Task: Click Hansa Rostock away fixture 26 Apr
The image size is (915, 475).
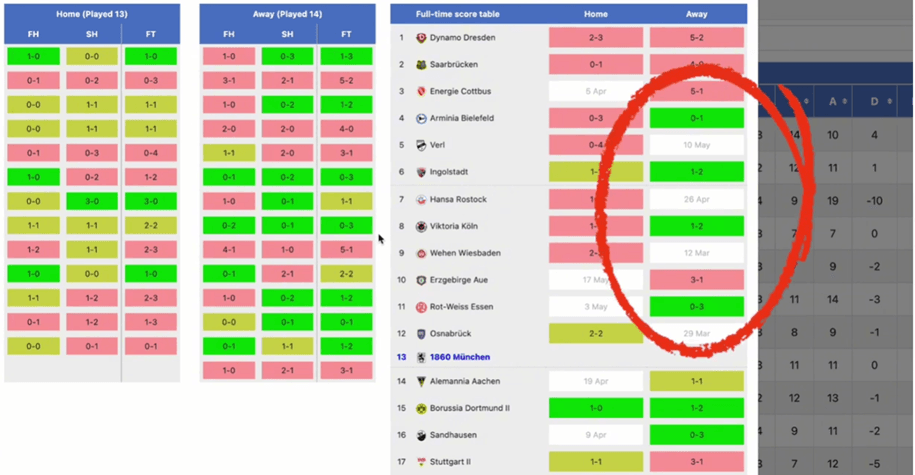Action: point(697,199)
